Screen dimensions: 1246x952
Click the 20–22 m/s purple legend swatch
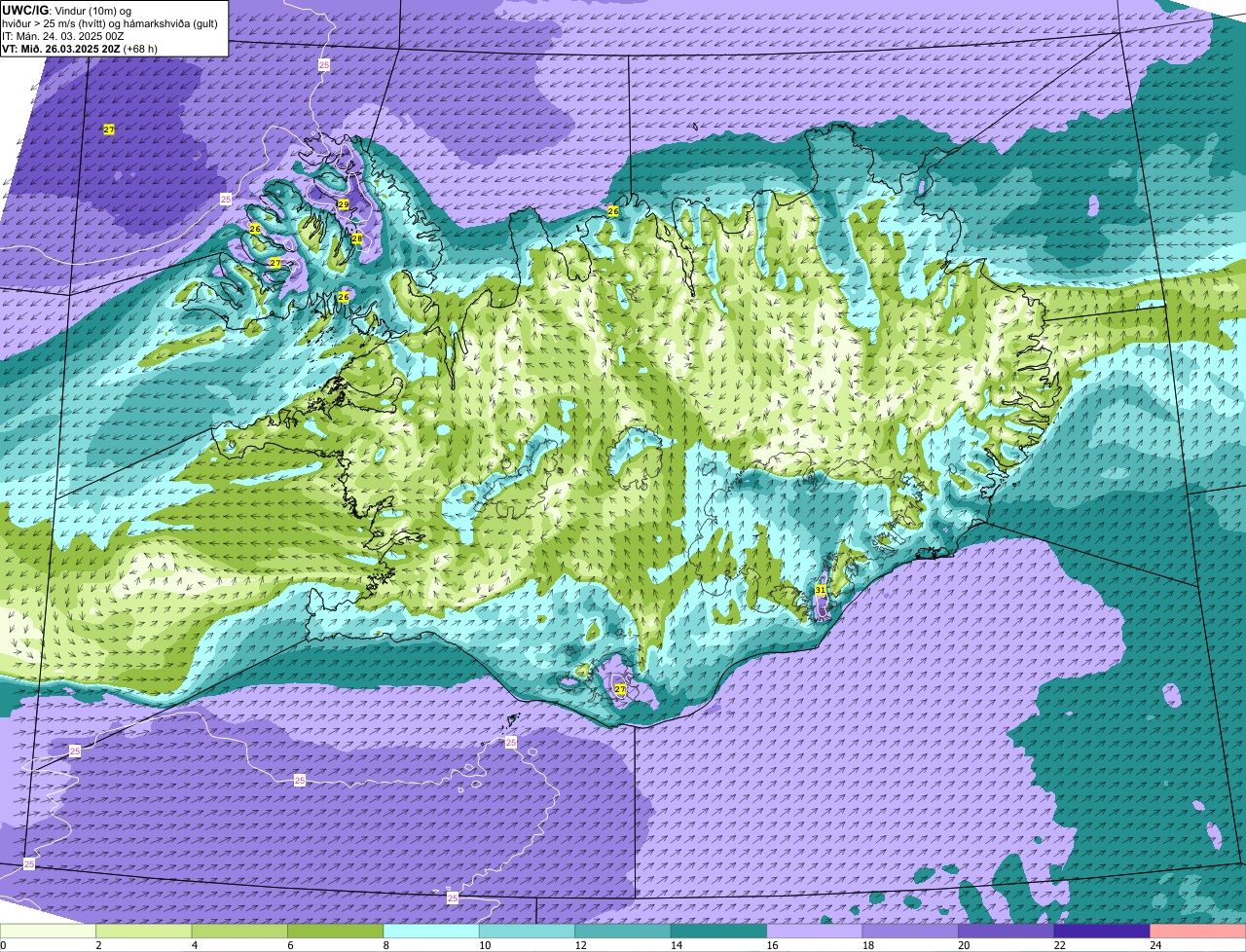[1007, 931]
